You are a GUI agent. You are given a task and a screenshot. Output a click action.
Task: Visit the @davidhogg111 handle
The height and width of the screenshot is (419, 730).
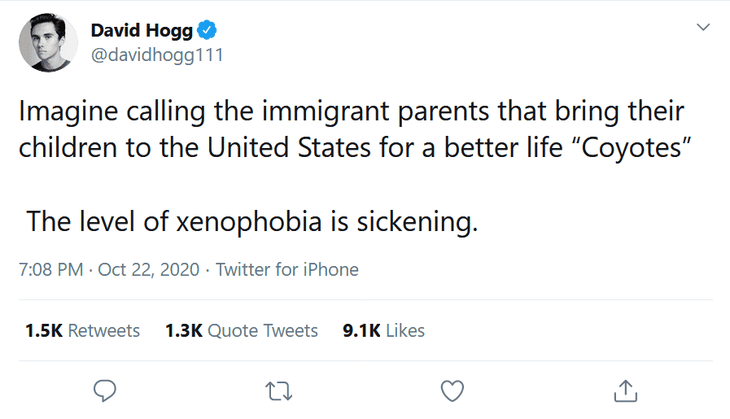[x=159, y=55]
